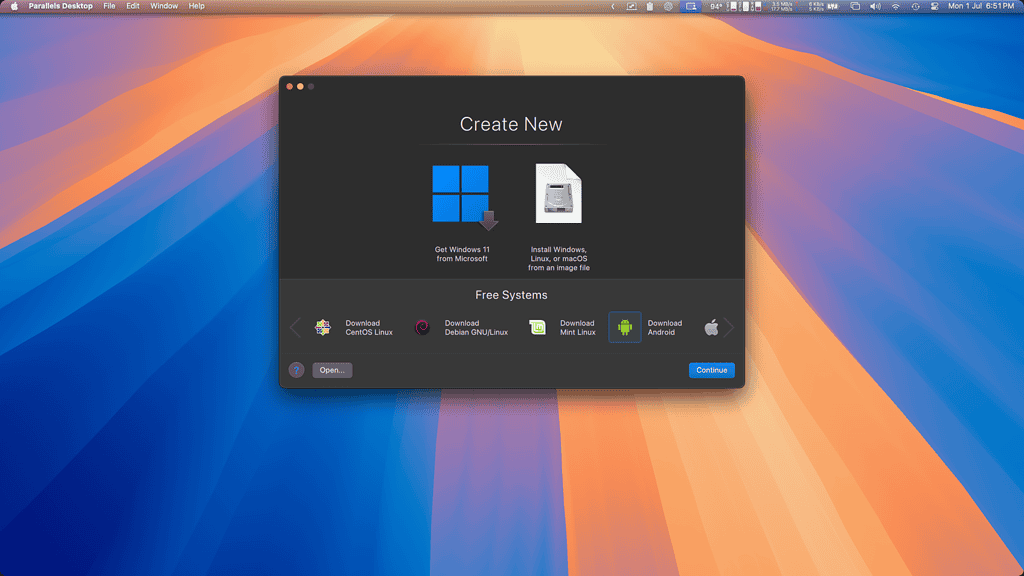Viewport: 1024px width, 576px height.
Task: Click the Open... button
Action: [x=332, y=370]
